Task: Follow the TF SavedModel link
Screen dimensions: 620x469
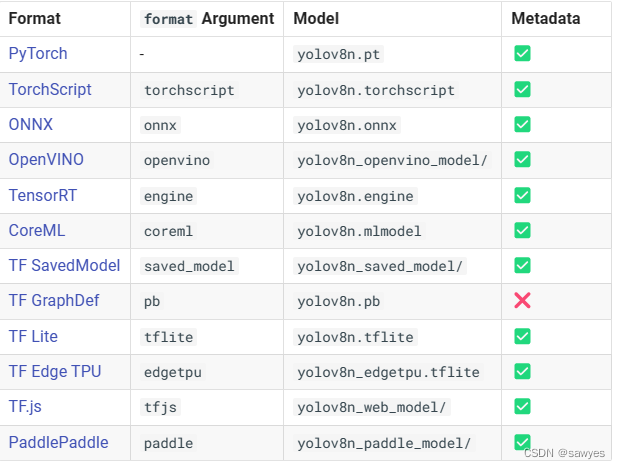Action: pyautogui.click(x=64, y=265)
